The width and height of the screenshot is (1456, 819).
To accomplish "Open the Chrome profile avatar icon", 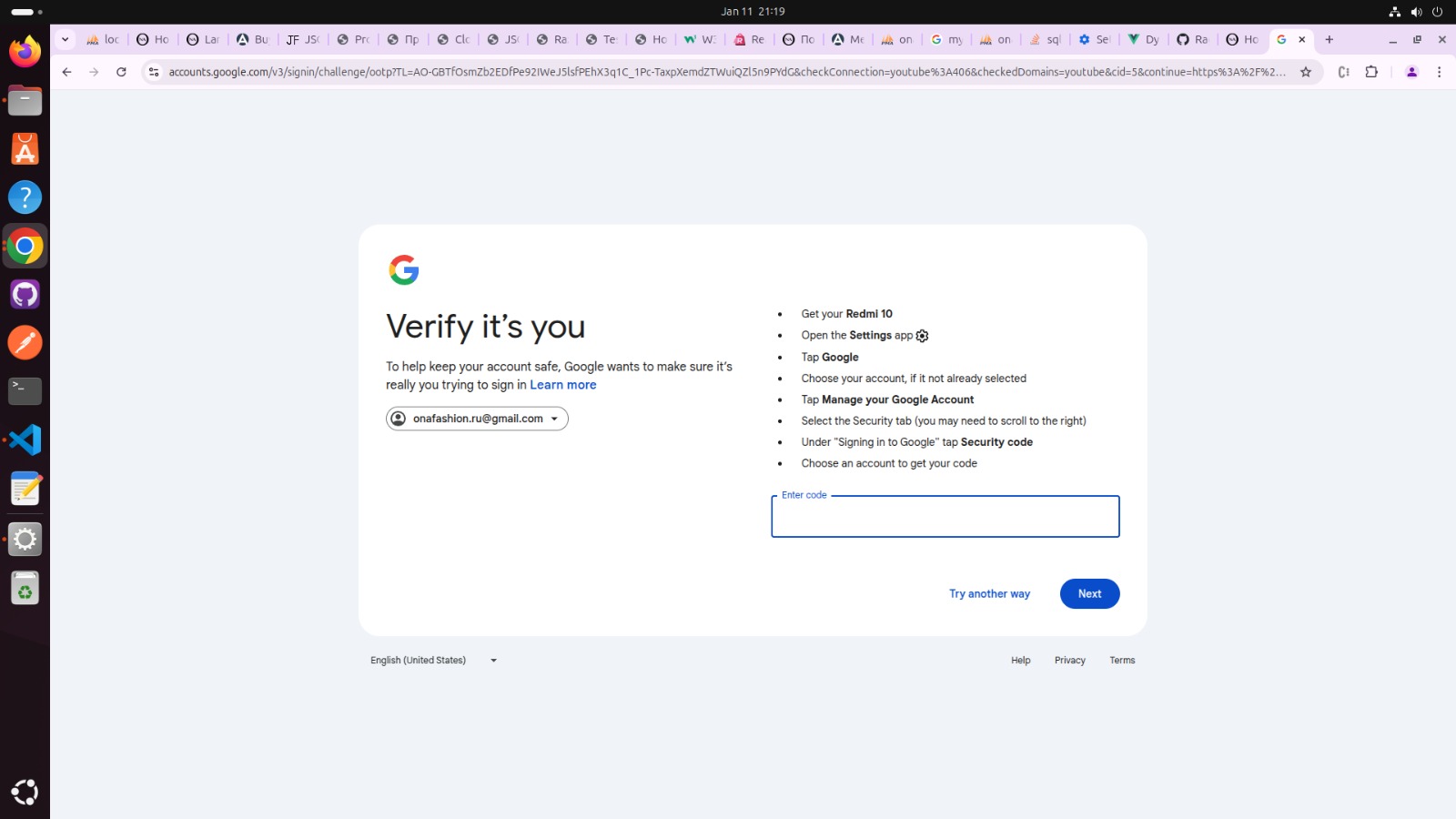I will tap(1411, 72).
